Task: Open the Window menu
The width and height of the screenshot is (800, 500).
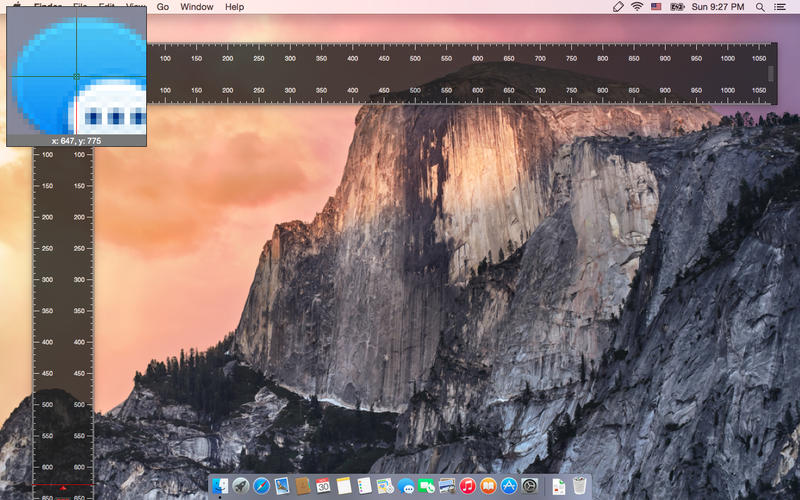Action: tap(196, 7)
